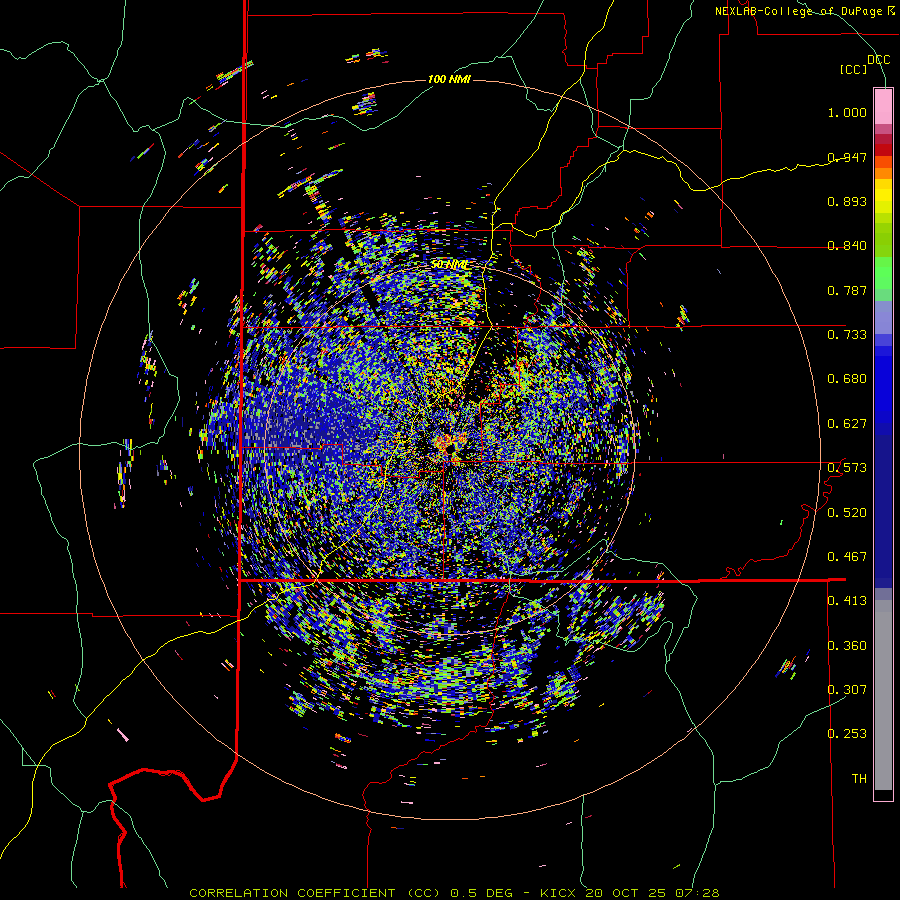Click the 0.307 scale value
900x900 pixels.
(x=847, y=689)
